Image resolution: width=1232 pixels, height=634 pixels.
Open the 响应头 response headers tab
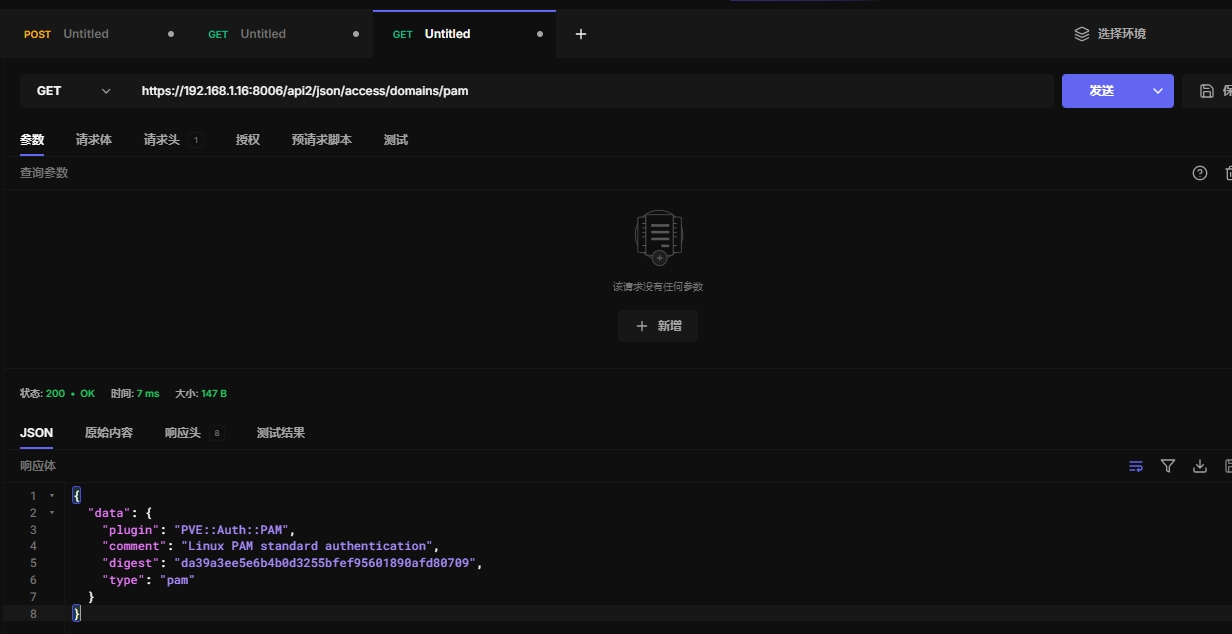[x=183, y=433]
